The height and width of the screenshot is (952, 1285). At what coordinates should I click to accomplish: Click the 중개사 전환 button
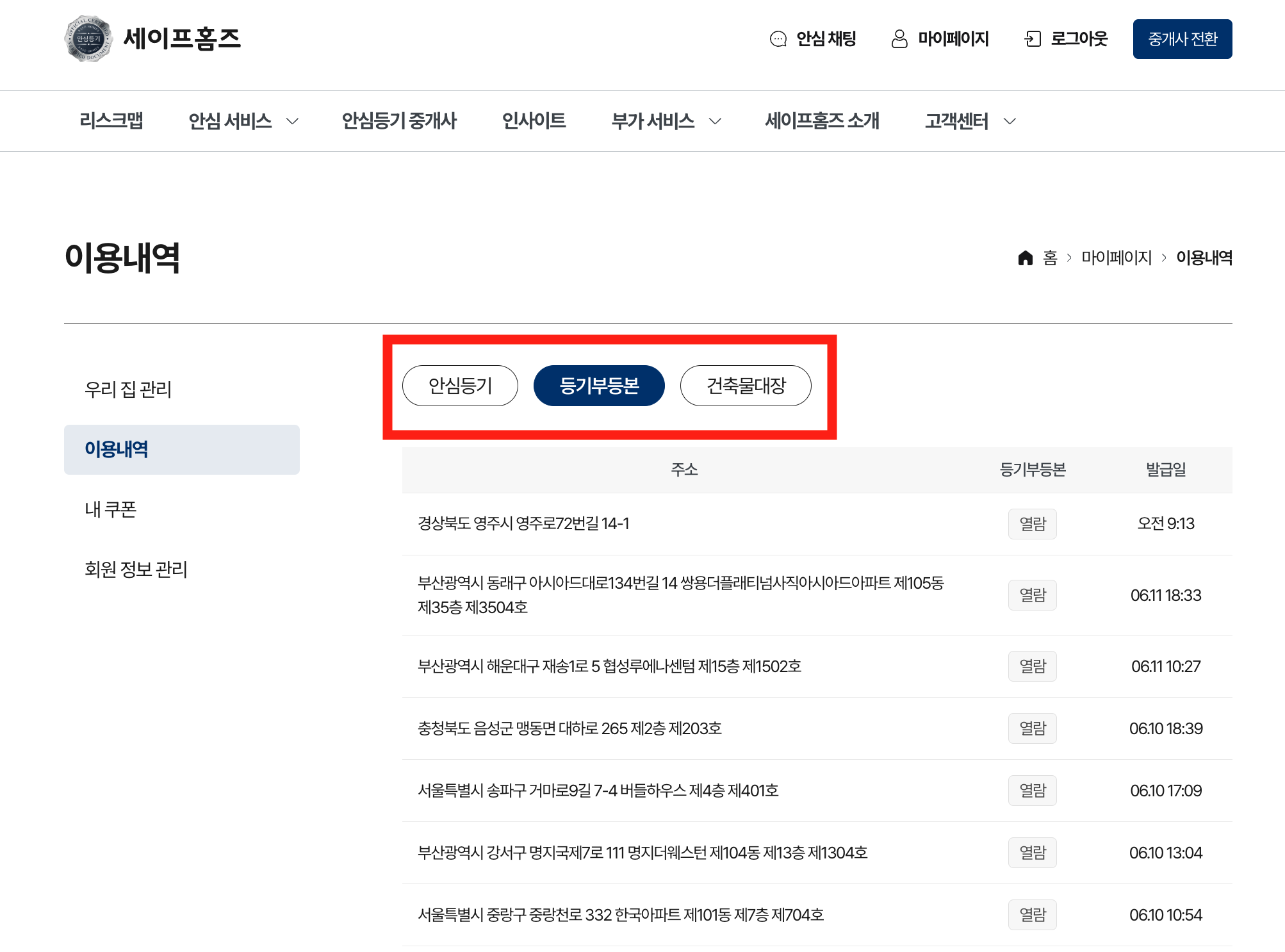point(1183,39)
